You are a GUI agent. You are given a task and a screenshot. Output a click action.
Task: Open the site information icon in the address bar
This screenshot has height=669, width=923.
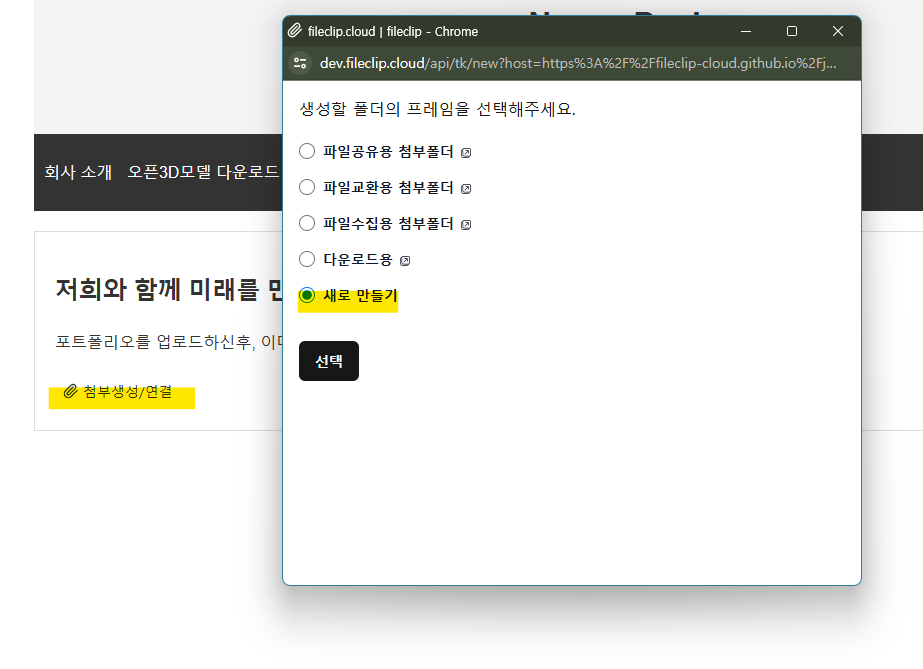[299, 61]
